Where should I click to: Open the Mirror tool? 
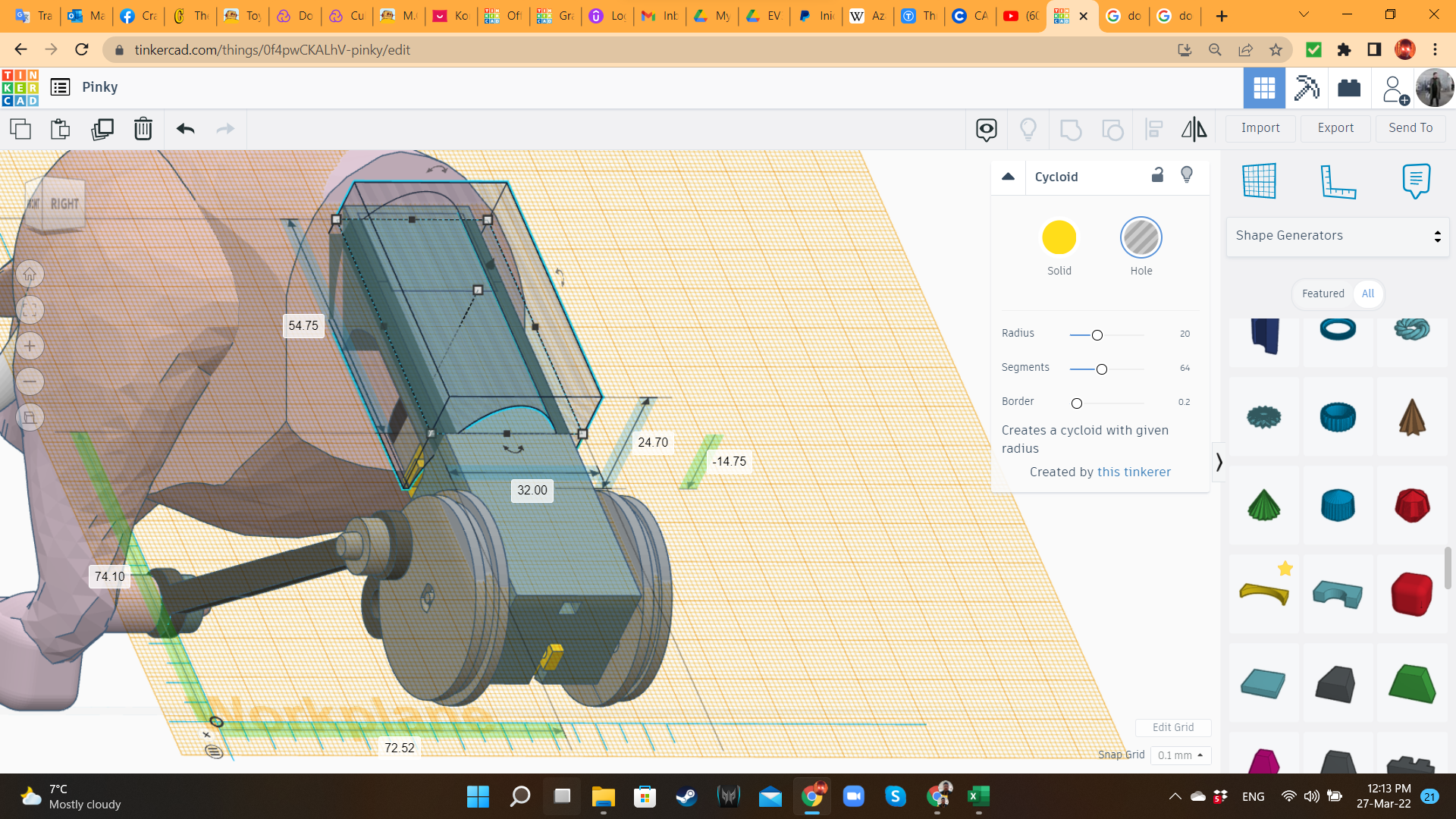coord(1194,129)
